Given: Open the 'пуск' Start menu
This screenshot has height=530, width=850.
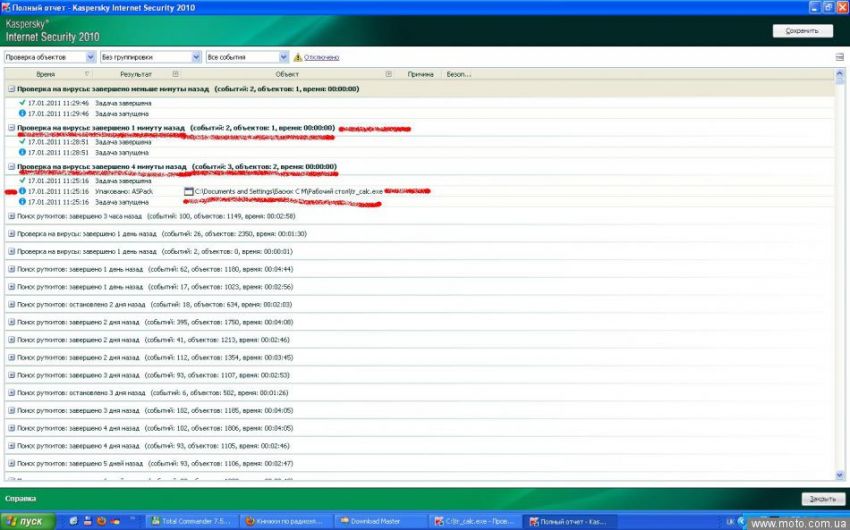Looking at the screenshot, I should 28,521.
